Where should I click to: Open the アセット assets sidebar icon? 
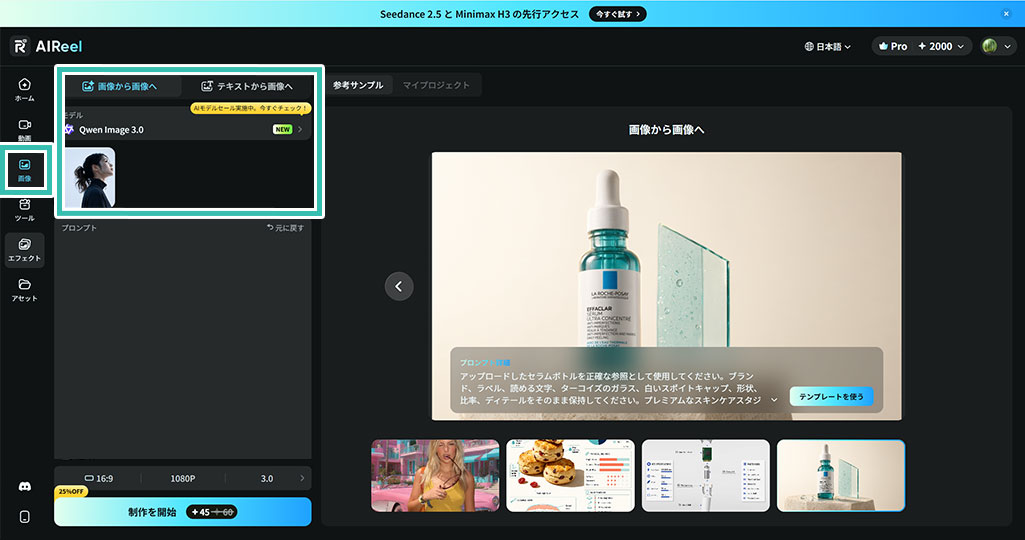(x=24, y=290)
